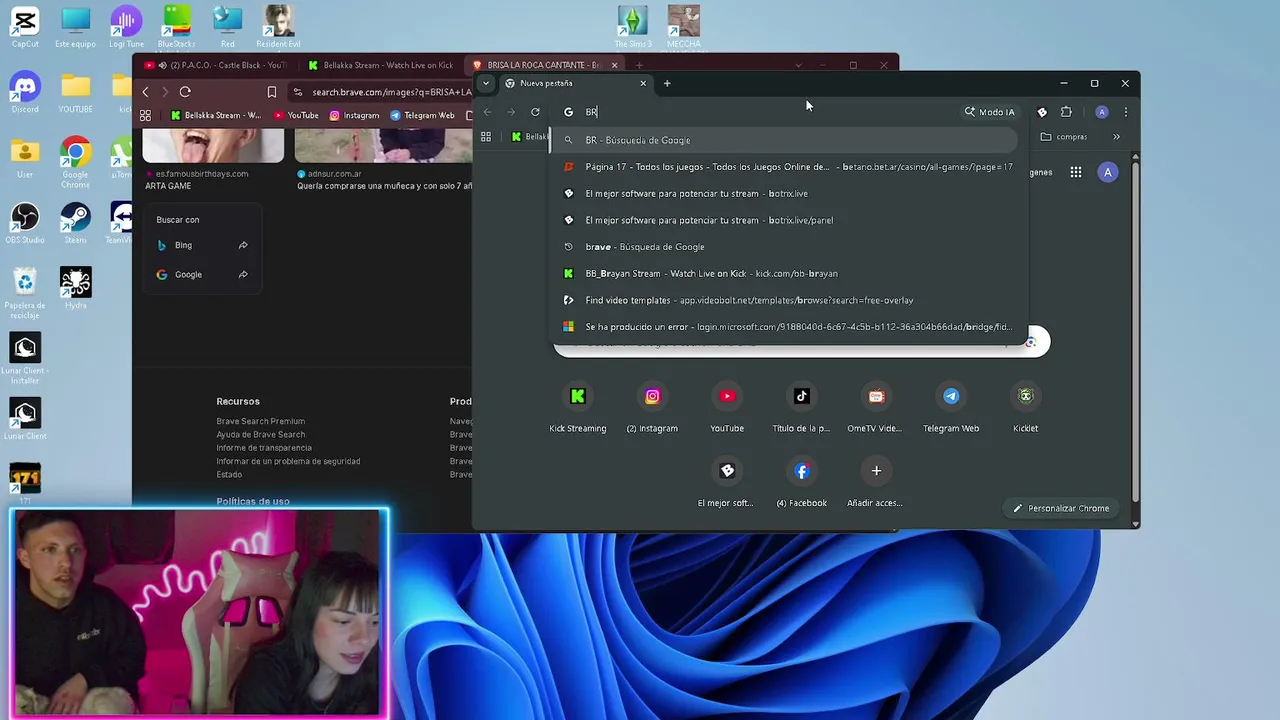Open the Este equipo desktop icon
1280x720 pixels.
[x=75, y=27]
